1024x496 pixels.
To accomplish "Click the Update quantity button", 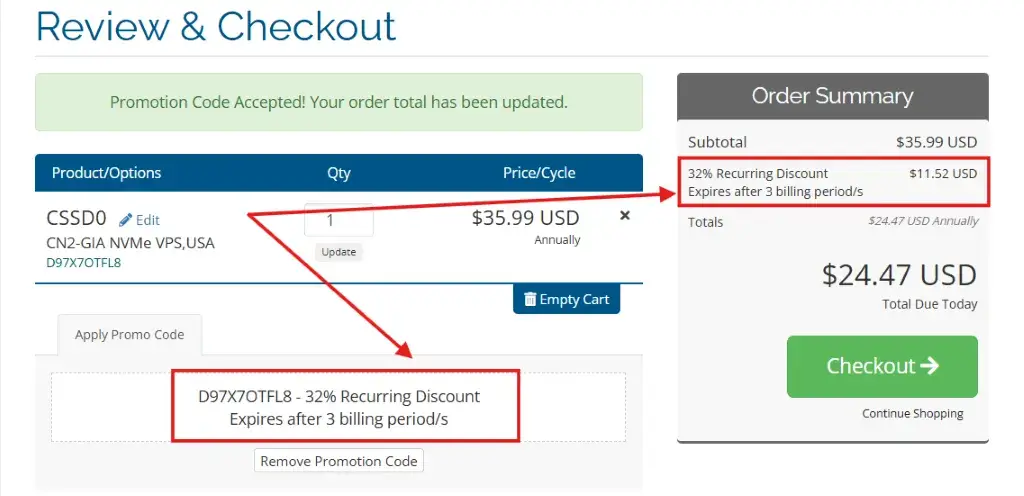I will point(339,252).
